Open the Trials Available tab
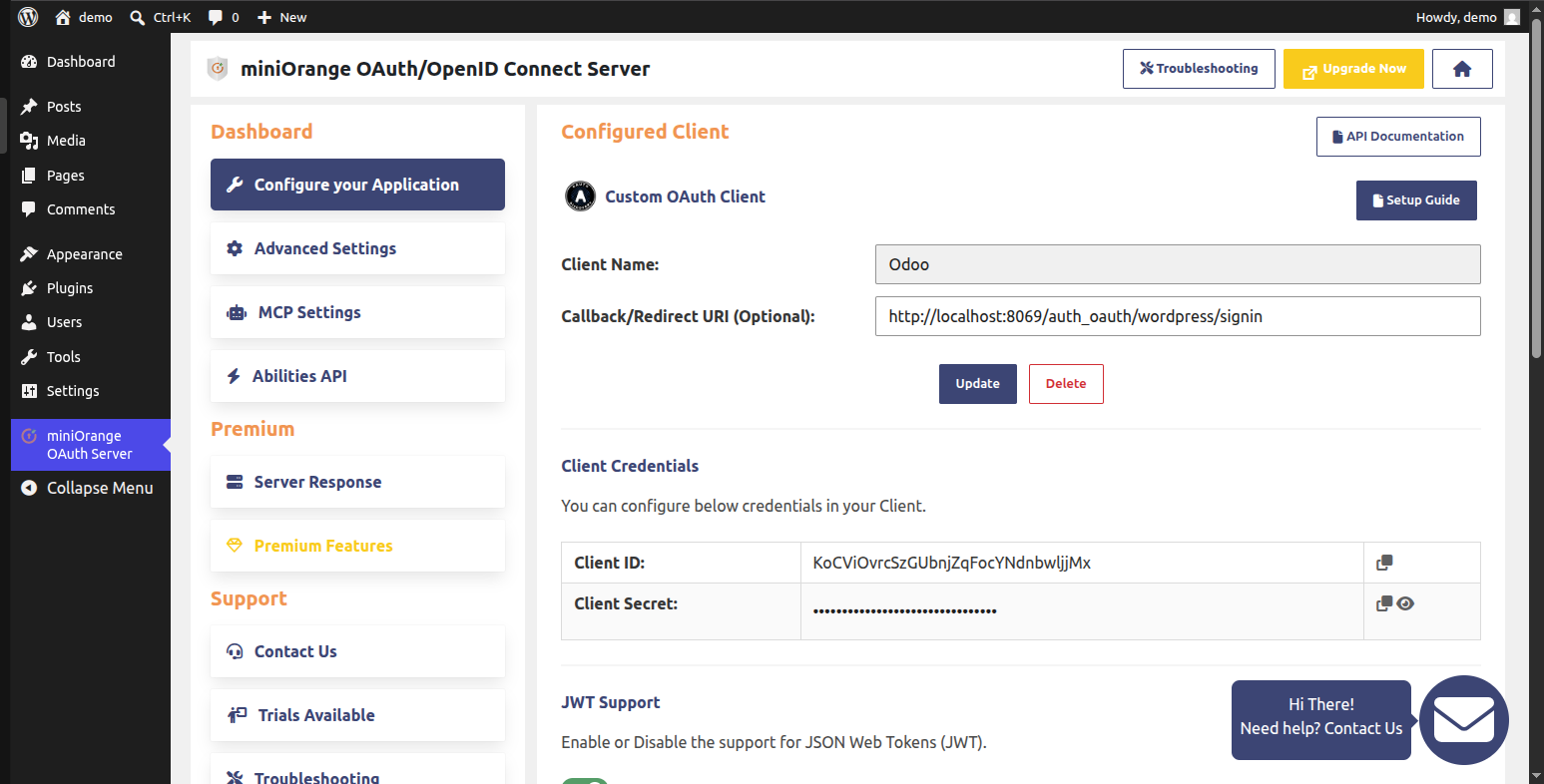Screen dimensions: 1544x784 pyautogui.click(x=357, y=715)
